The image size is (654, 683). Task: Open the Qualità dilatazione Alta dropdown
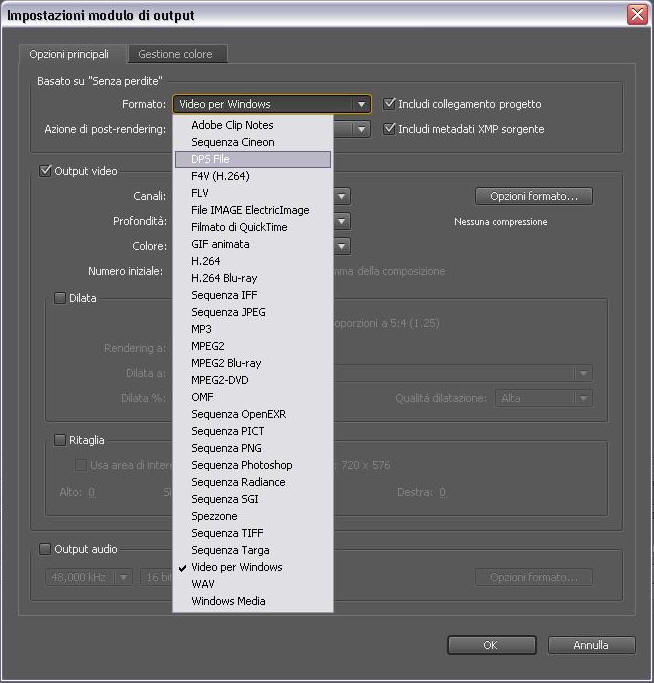click(544, 398)
